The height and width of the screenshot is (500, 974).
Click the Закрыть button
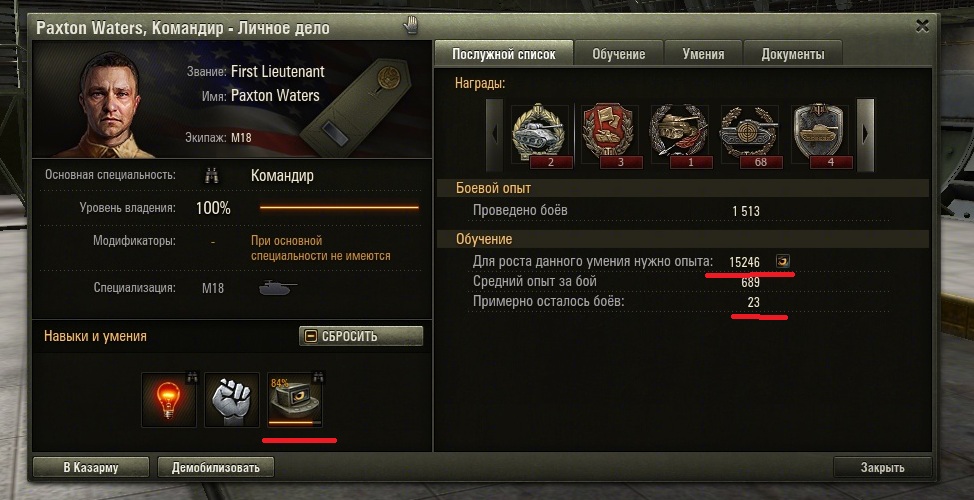tap(882, 467)
